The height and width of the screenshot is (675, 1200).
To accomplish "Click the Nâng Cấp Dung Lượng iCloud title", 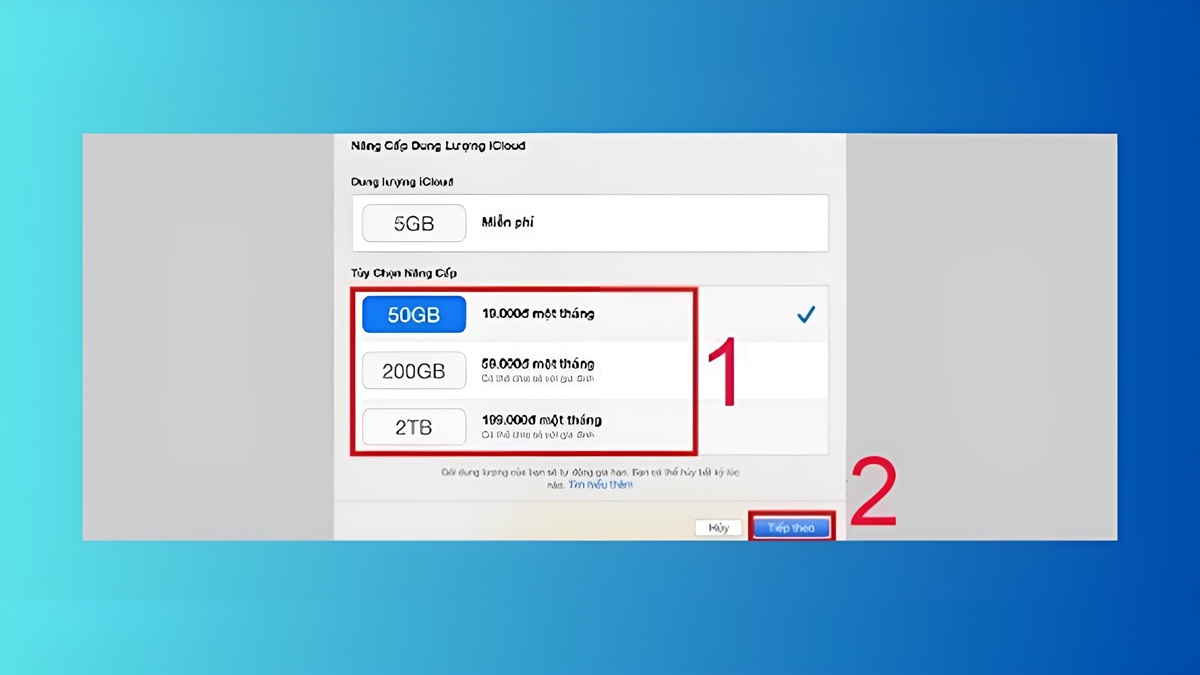I will coord(438,146).
